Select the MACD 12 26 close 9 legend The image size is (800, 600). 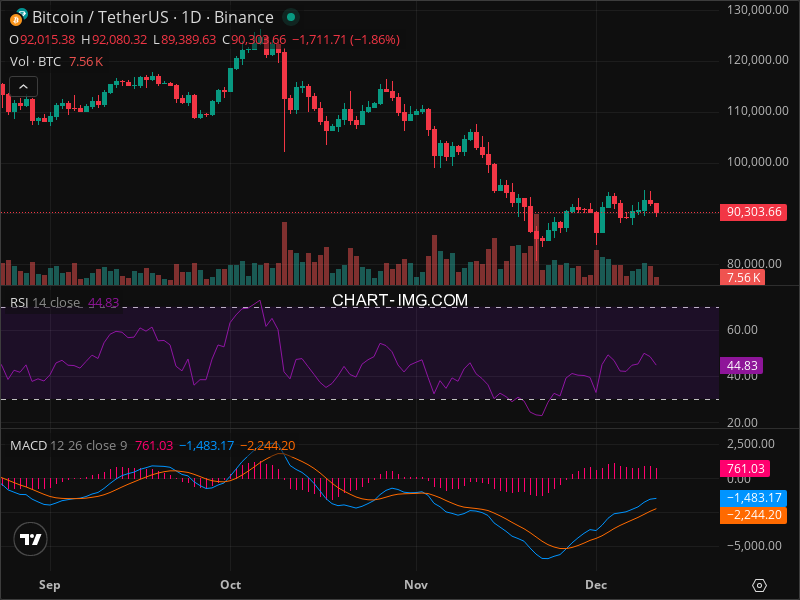(68, 445)
